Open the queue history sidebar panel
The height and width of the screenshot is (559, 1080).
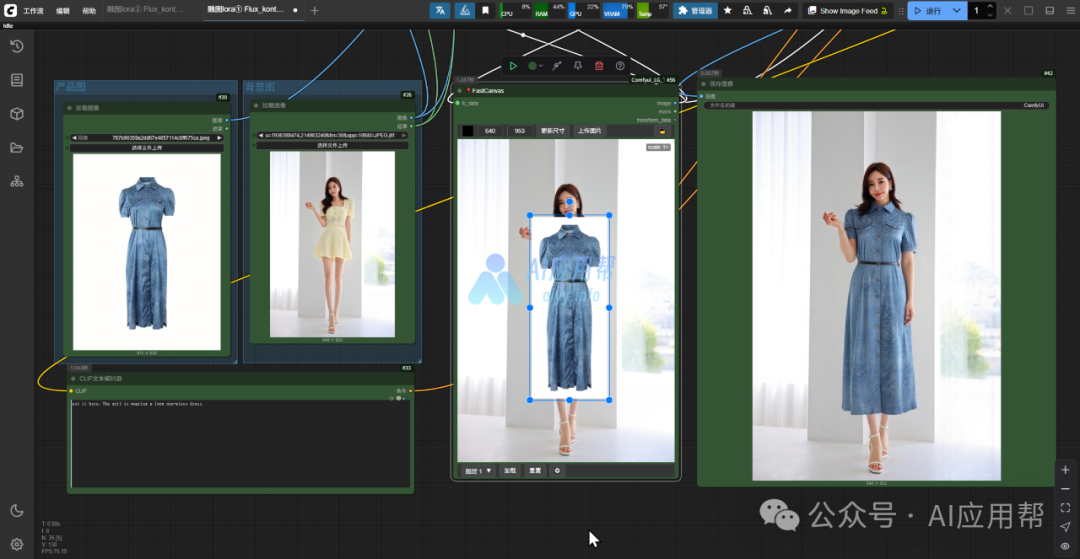(x=16, y=46)
